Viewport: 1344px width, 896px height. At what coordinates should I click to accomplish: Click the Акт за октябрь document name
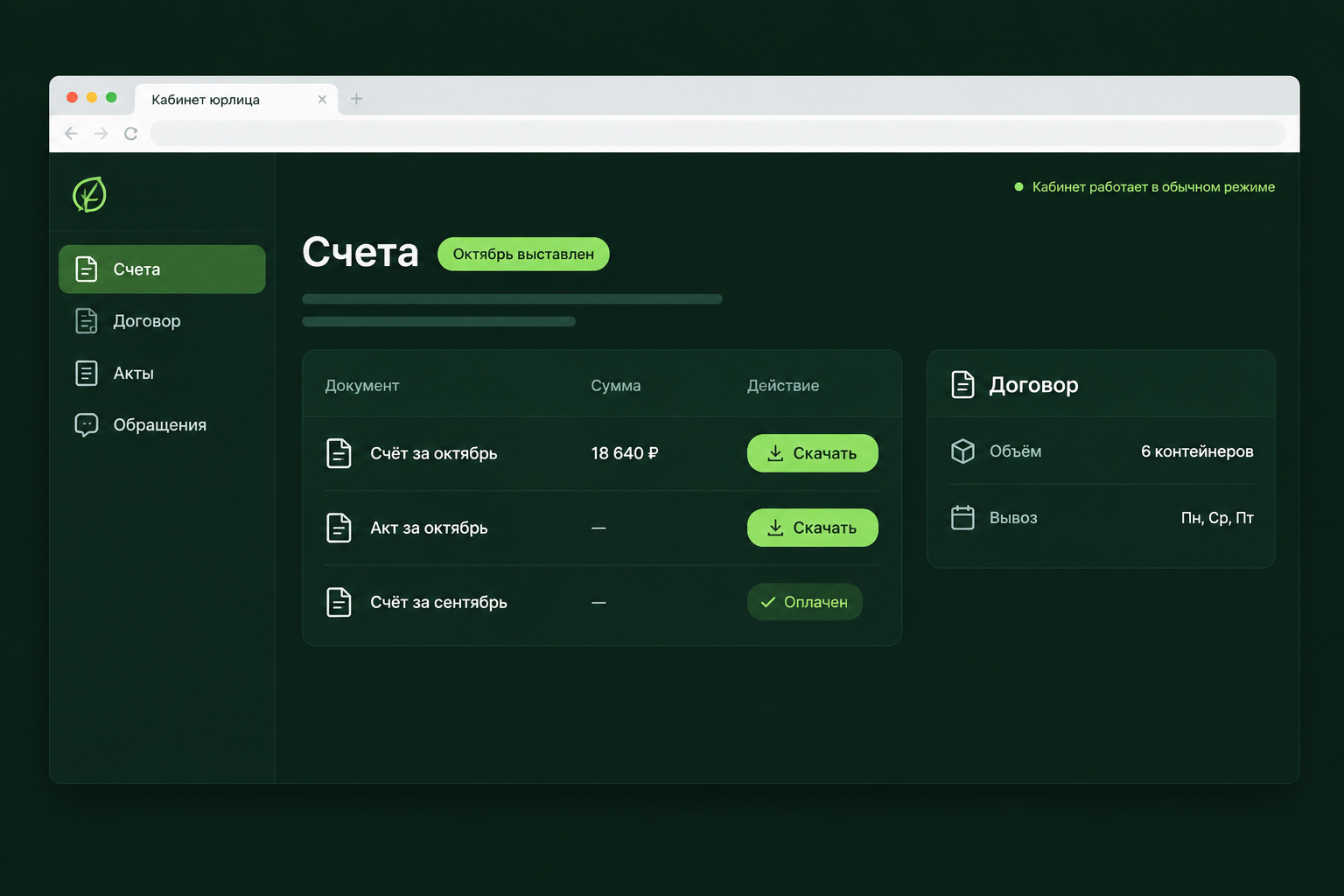(429, 528)
